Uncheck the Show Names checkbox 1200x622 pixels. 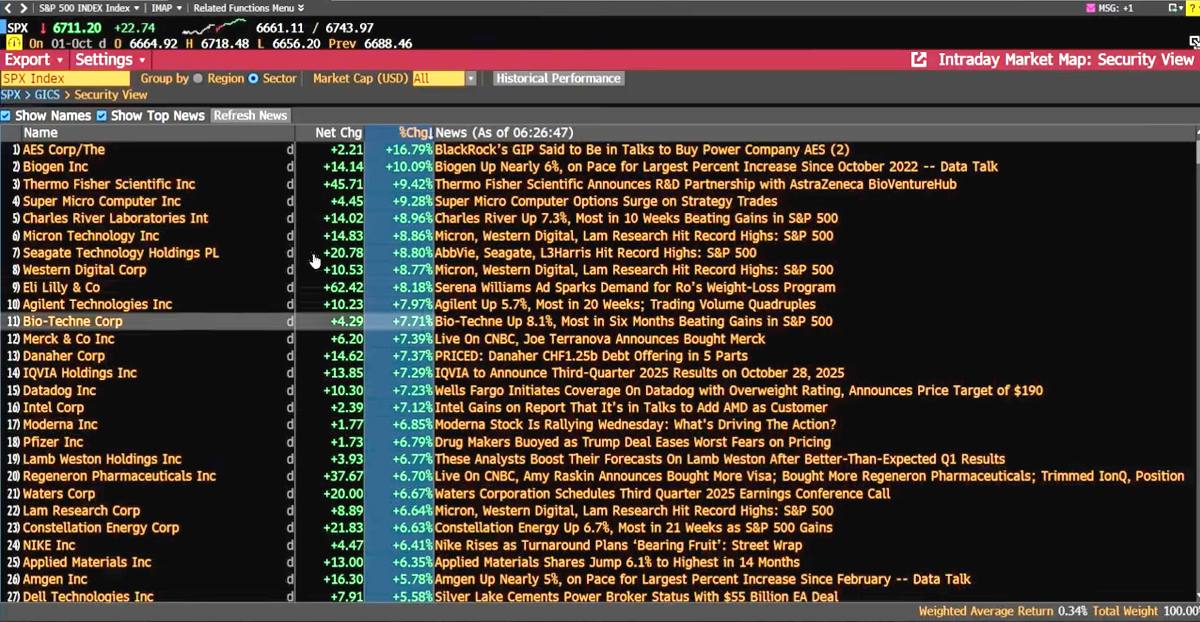[x=6, y=116]
